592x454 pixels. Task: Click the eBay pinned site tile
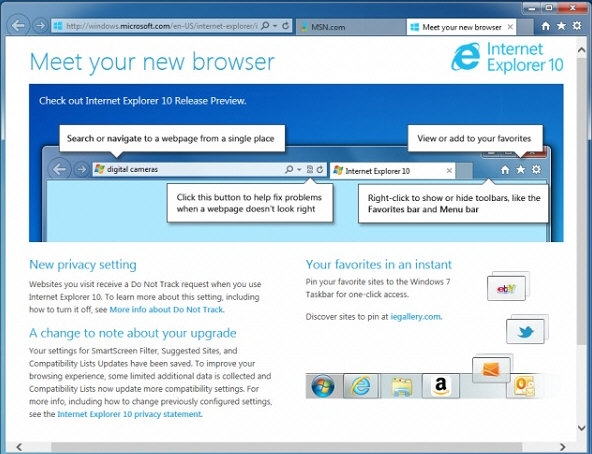coord(506,289)
